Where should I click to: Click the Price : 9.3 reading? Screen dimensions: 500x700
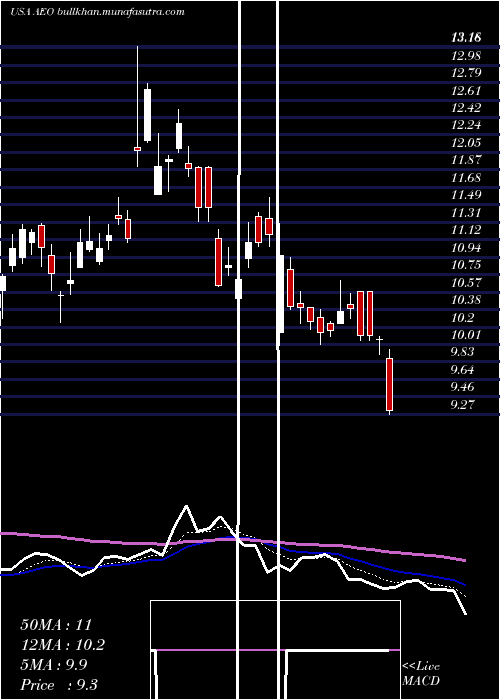click(x=59, y=685)
